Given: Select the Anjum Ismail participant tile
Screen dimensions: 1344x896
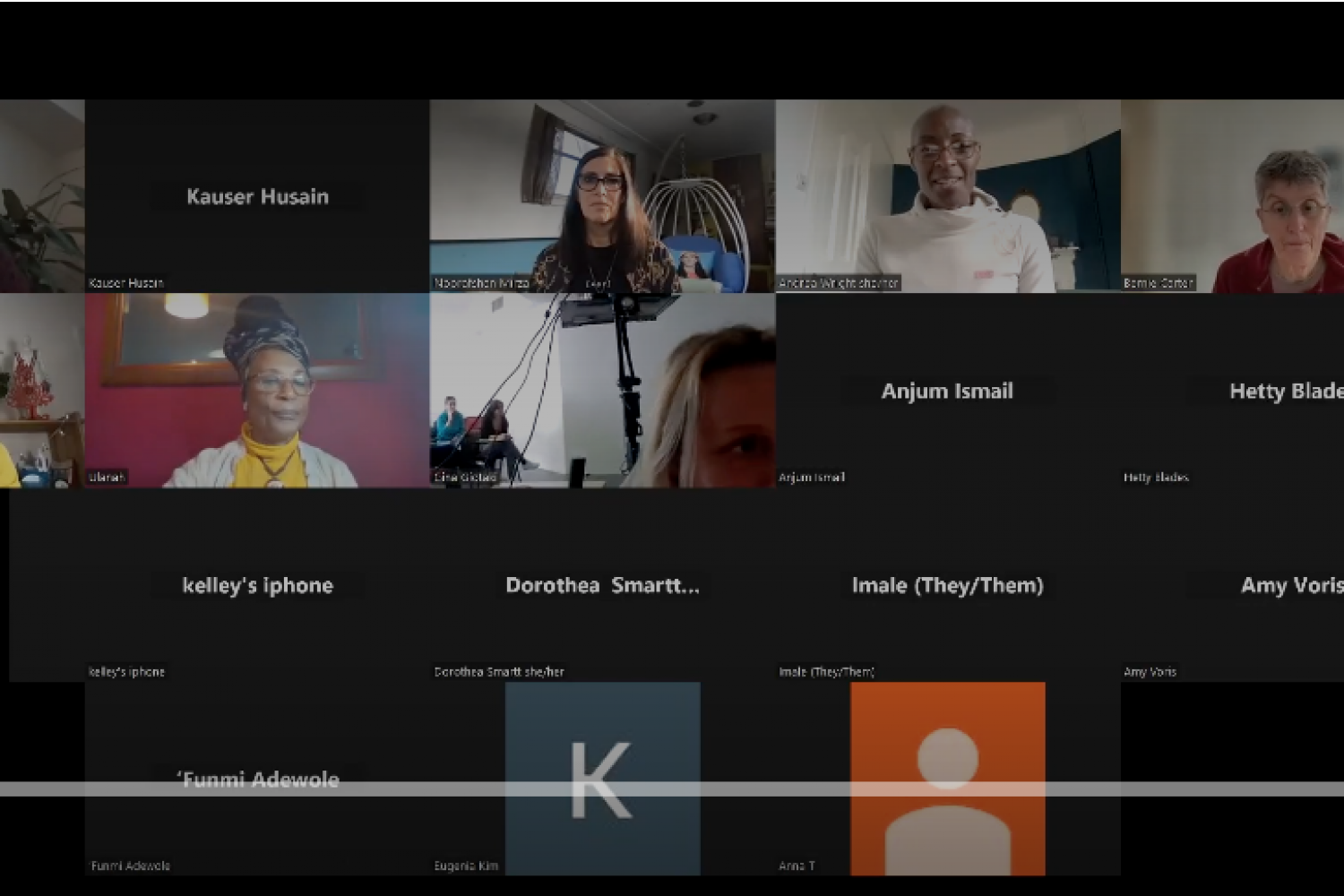Looking at the screenshot, I should [947, 391].
